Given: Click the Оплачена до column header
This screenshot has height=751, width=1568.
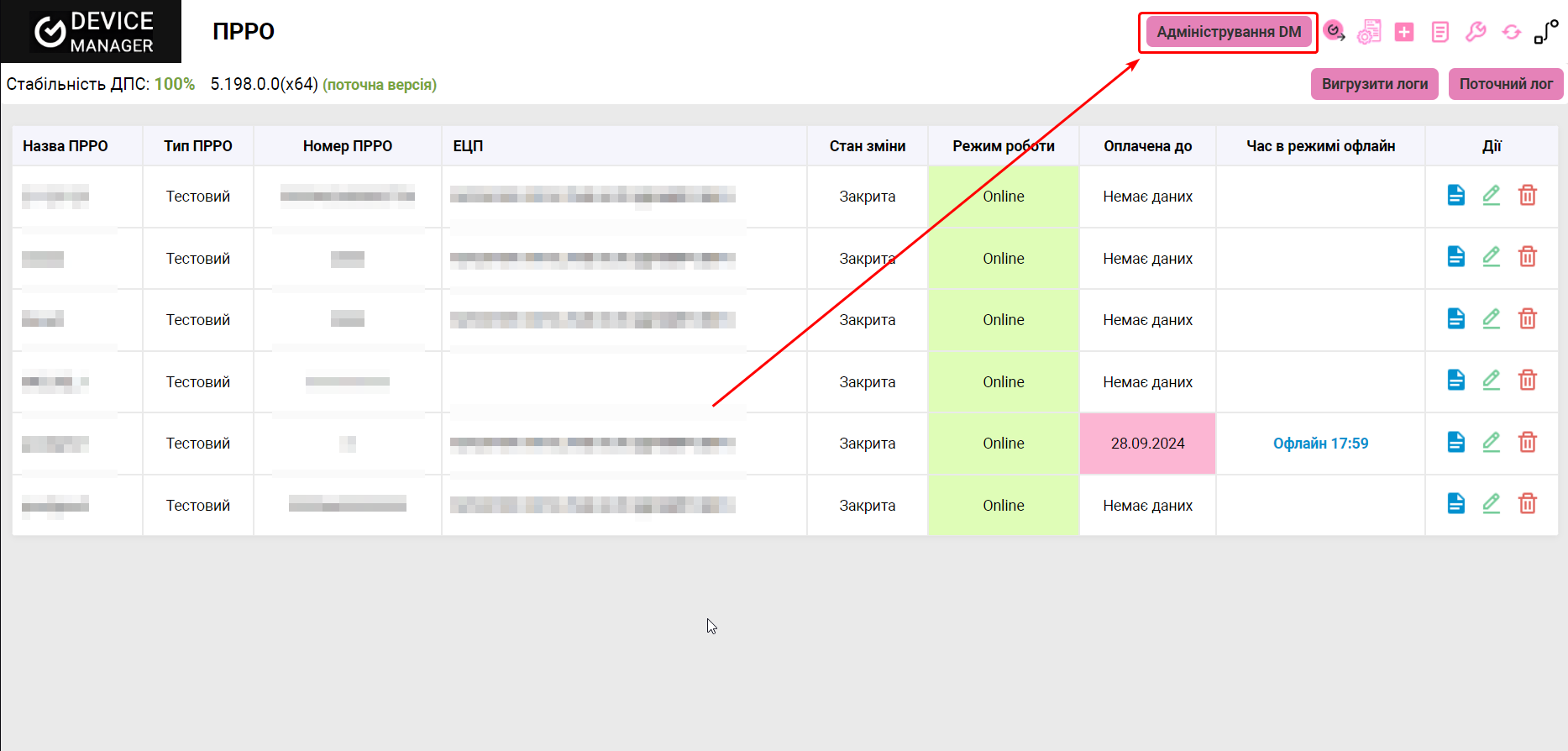Looking at the screenshot, I should tap(1148, 146).
